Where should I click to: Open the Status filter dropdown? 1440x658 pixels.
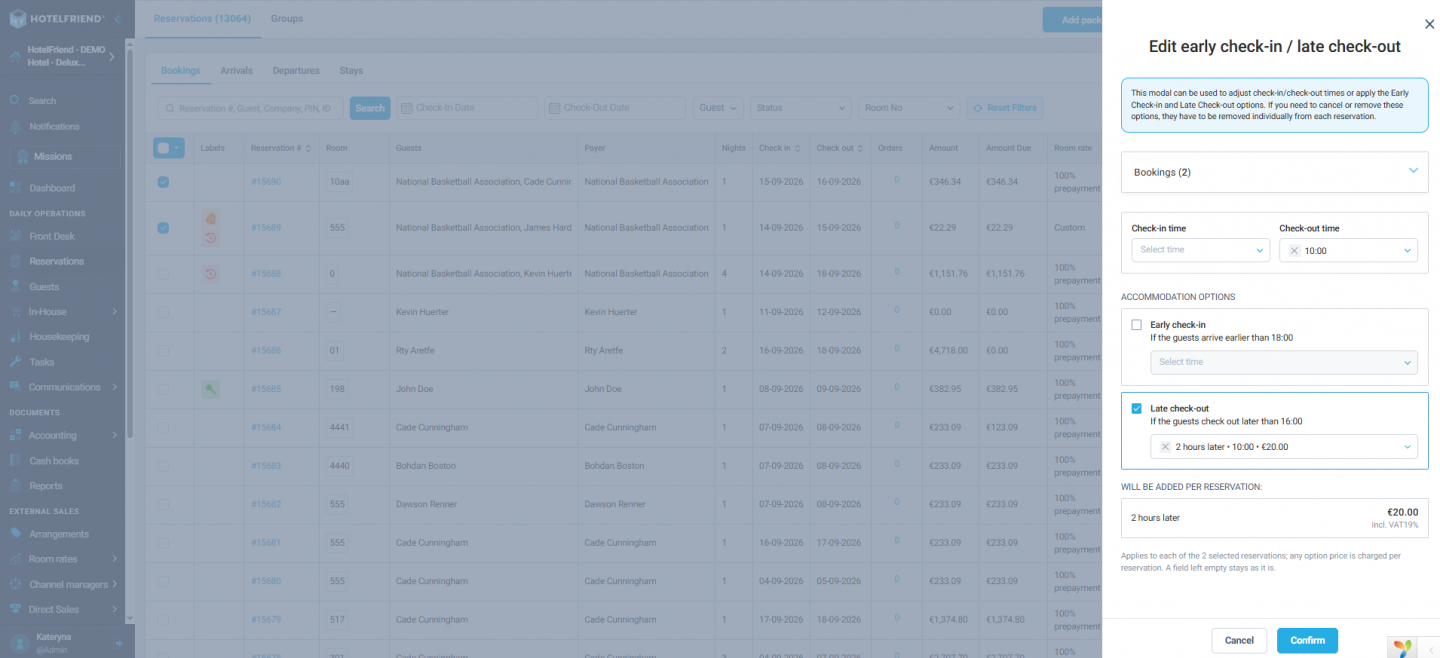click(x=799, y=108)
